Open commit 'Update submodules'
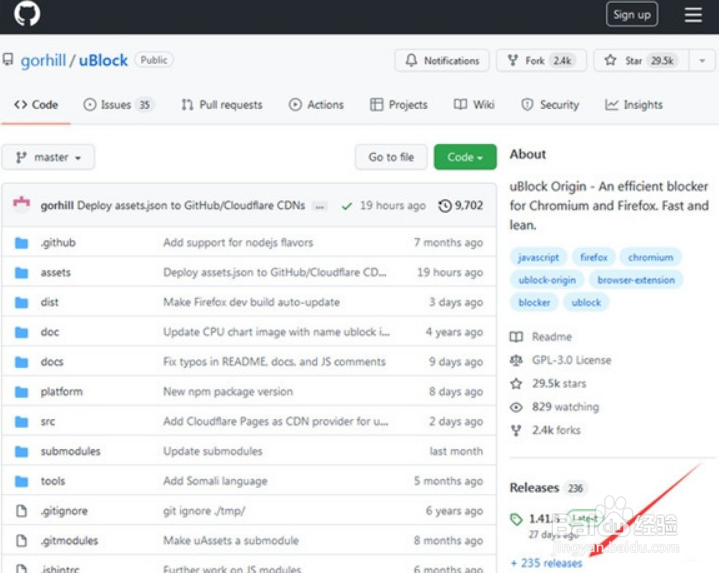Viewport: 719px width, 573px height. pyautogui.click(x=213, y=451)
